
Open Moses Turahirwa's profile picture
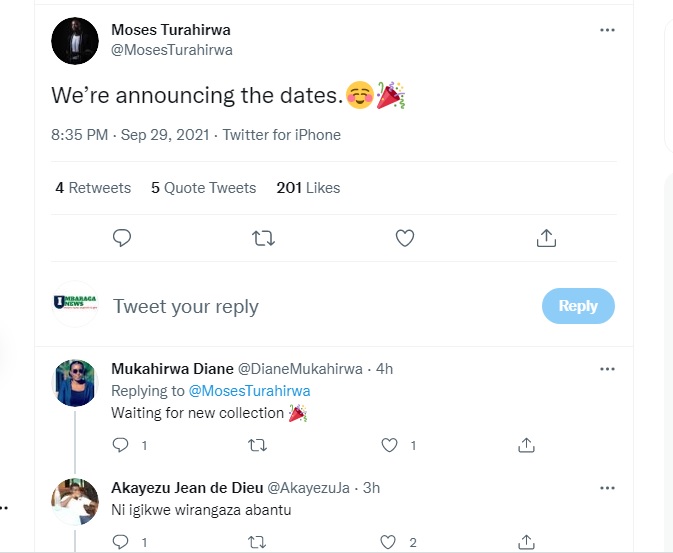pos(75,41)
